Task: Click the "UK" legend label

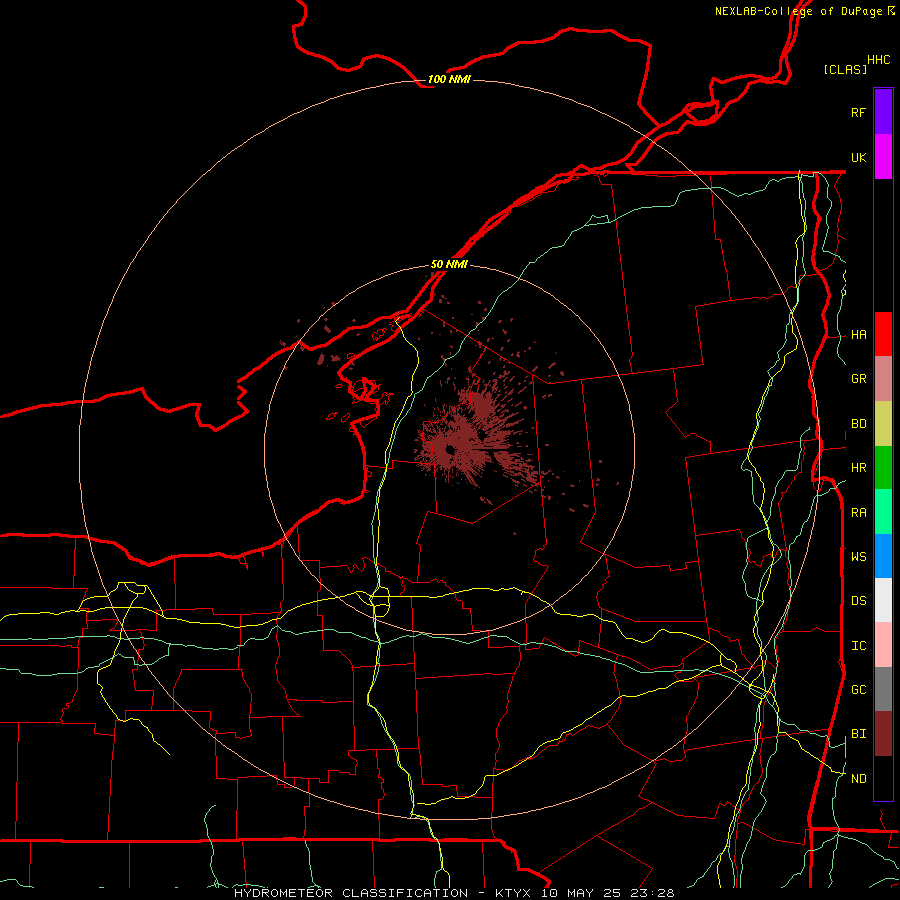Action: coord(859,157)
